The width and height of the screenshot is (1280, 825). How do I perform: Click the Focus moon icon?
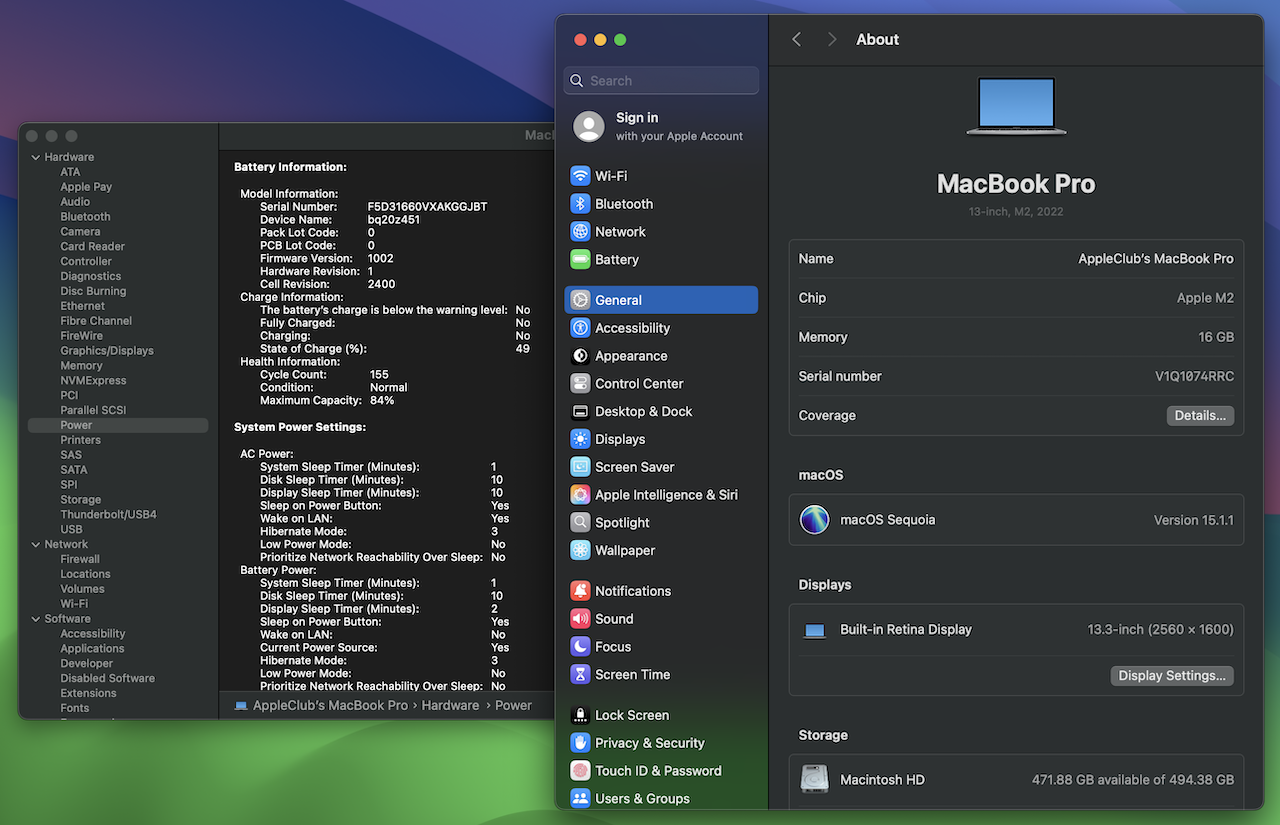[580, 647]
